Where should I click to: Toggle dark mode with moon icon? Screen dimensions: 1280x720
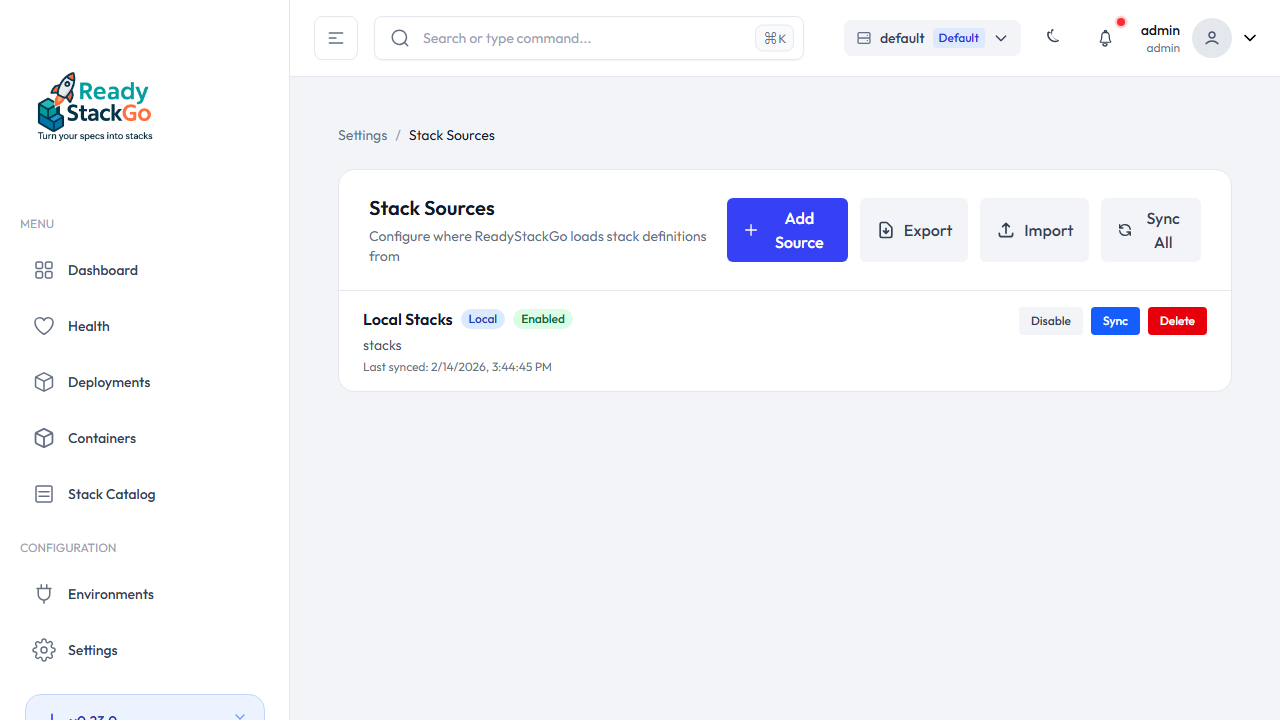1053,37
